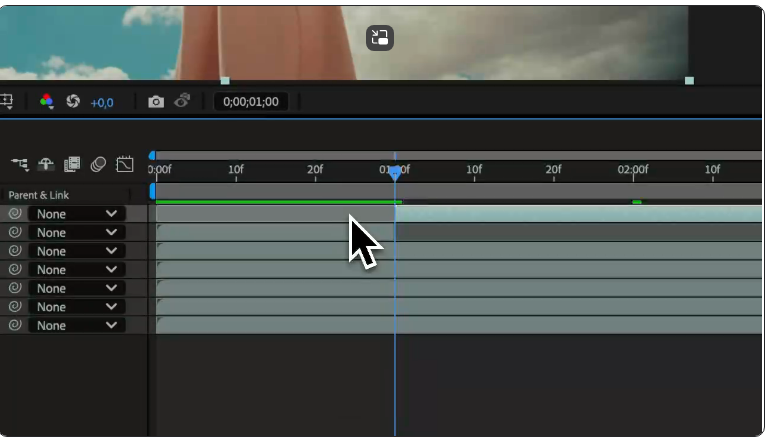Click the second layer's parent pick whip spiral

14,233
